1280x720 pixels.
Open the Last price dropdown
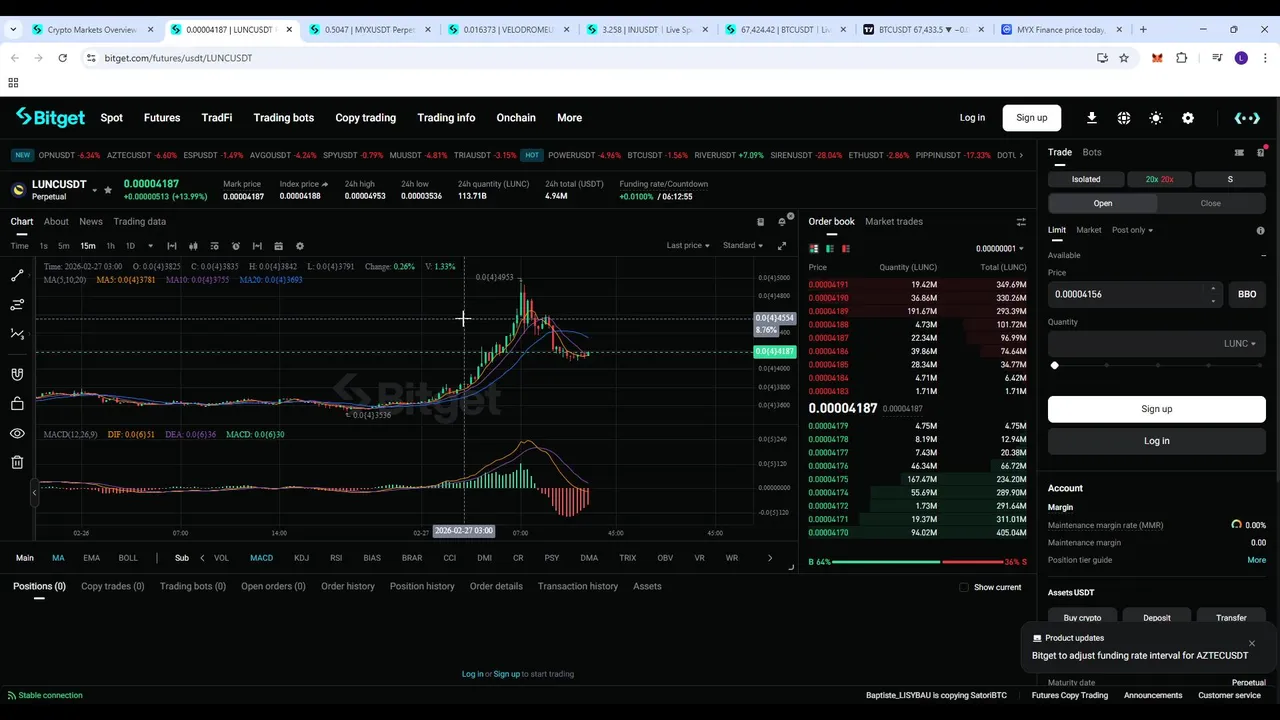[688, 246]
